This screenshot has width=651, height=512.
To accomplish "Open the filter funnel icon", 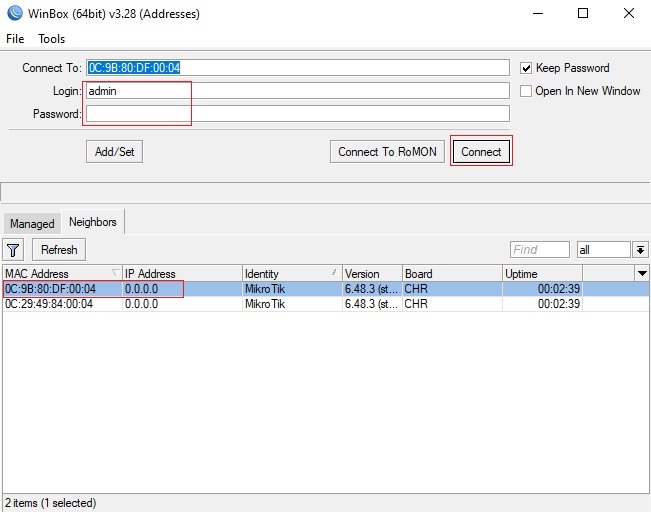I will pos(13,250).
